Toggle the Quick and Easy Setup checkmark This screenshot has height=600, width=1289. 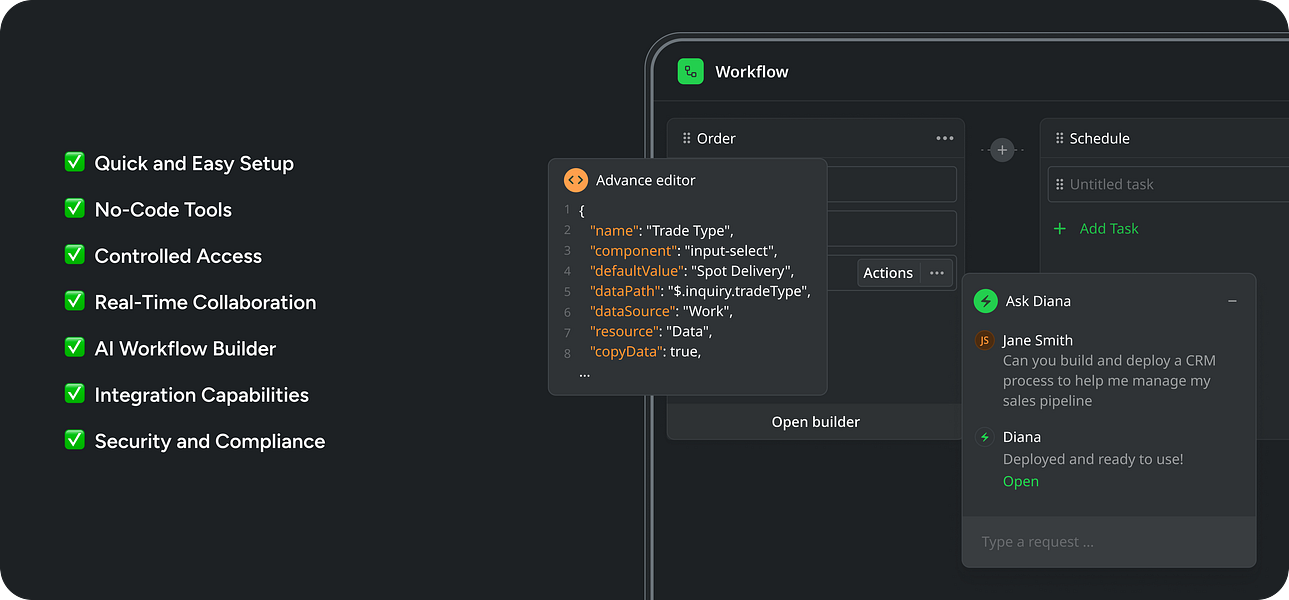[x=74, y=162]
